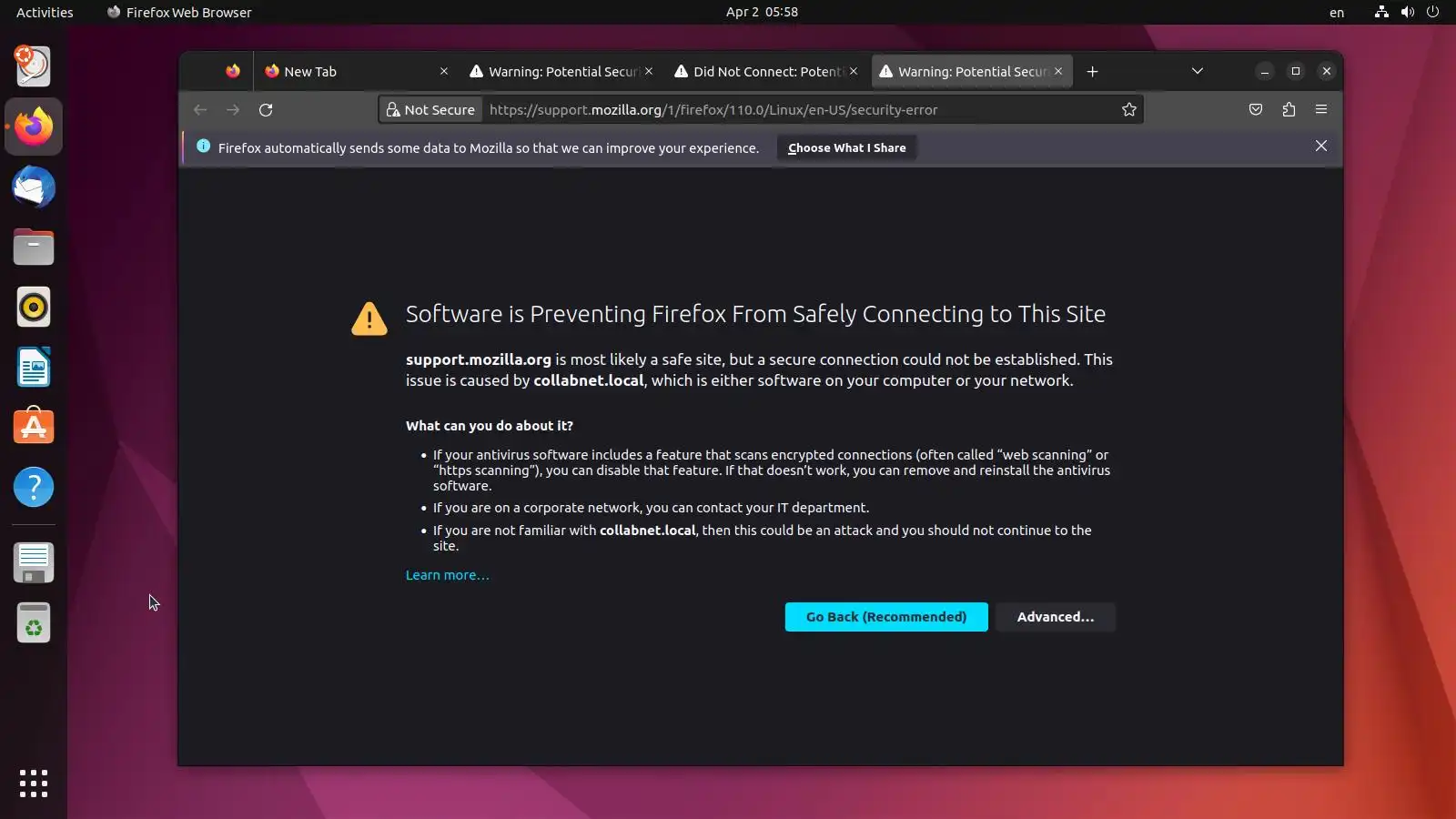1456x819 pixels.
Task: Open the Firefox application hamburger menu
Action: tap(1321, 109)
